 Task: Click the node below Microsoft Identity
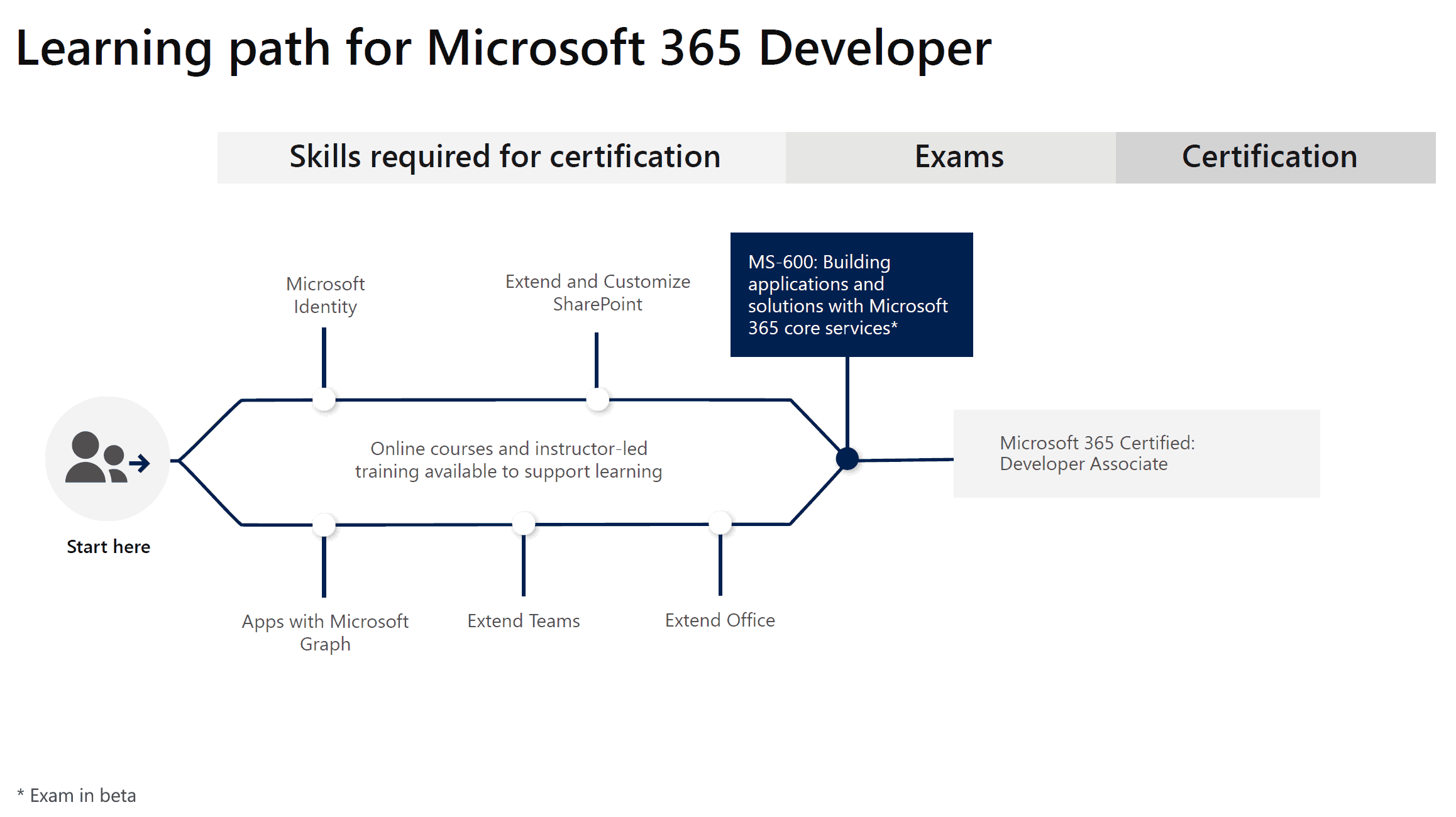pos(324,399)
